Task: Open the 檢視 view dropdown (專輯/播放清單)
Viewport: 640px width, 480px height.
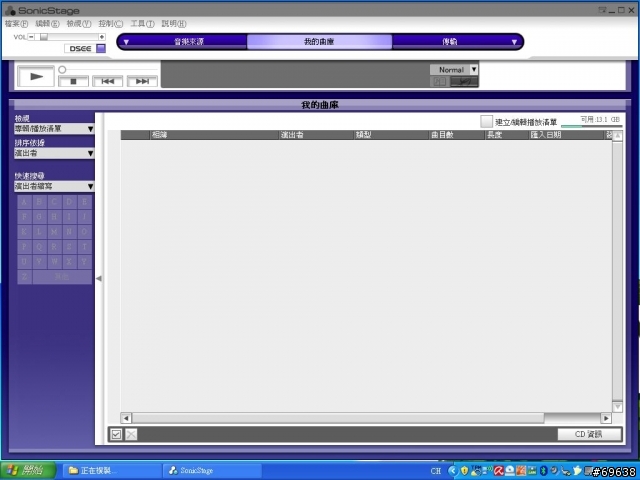Action: (x=54, y=129)
